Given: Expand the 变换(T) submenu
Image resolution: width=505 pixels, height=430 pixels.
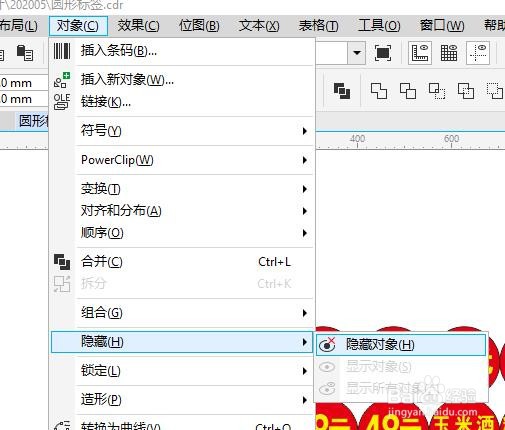Looking at the screenshot, I should (x=182, y=189).
